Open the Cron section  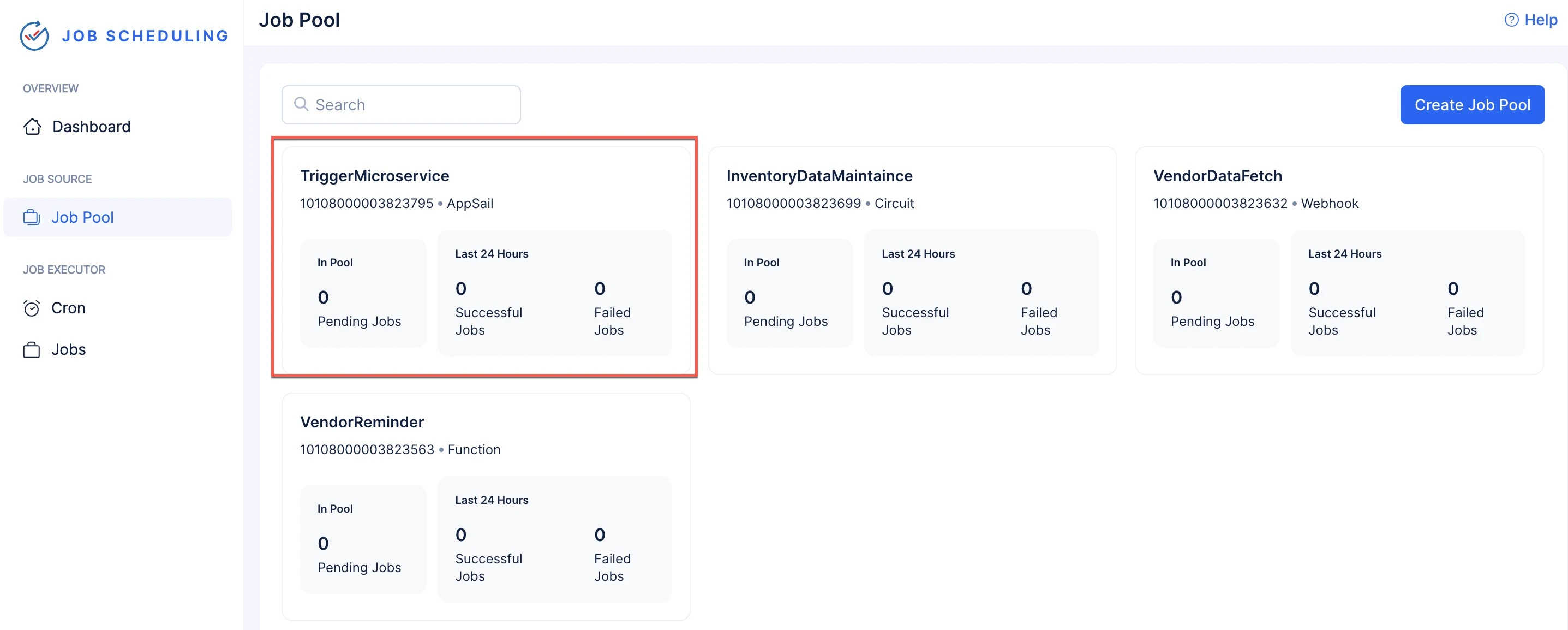click(x=117, y=308)
